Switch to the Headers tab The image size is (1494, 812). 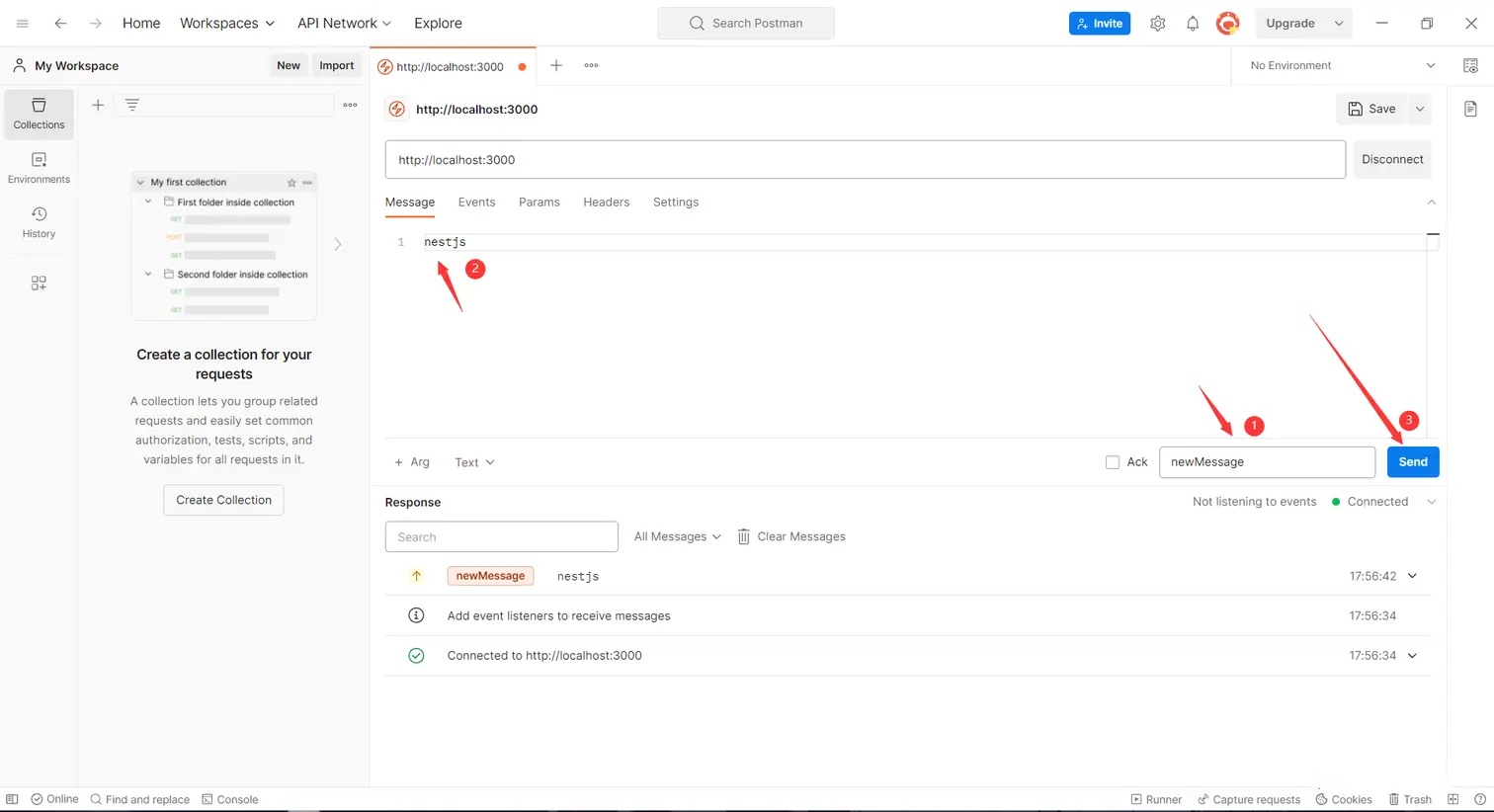pos(606,202)
